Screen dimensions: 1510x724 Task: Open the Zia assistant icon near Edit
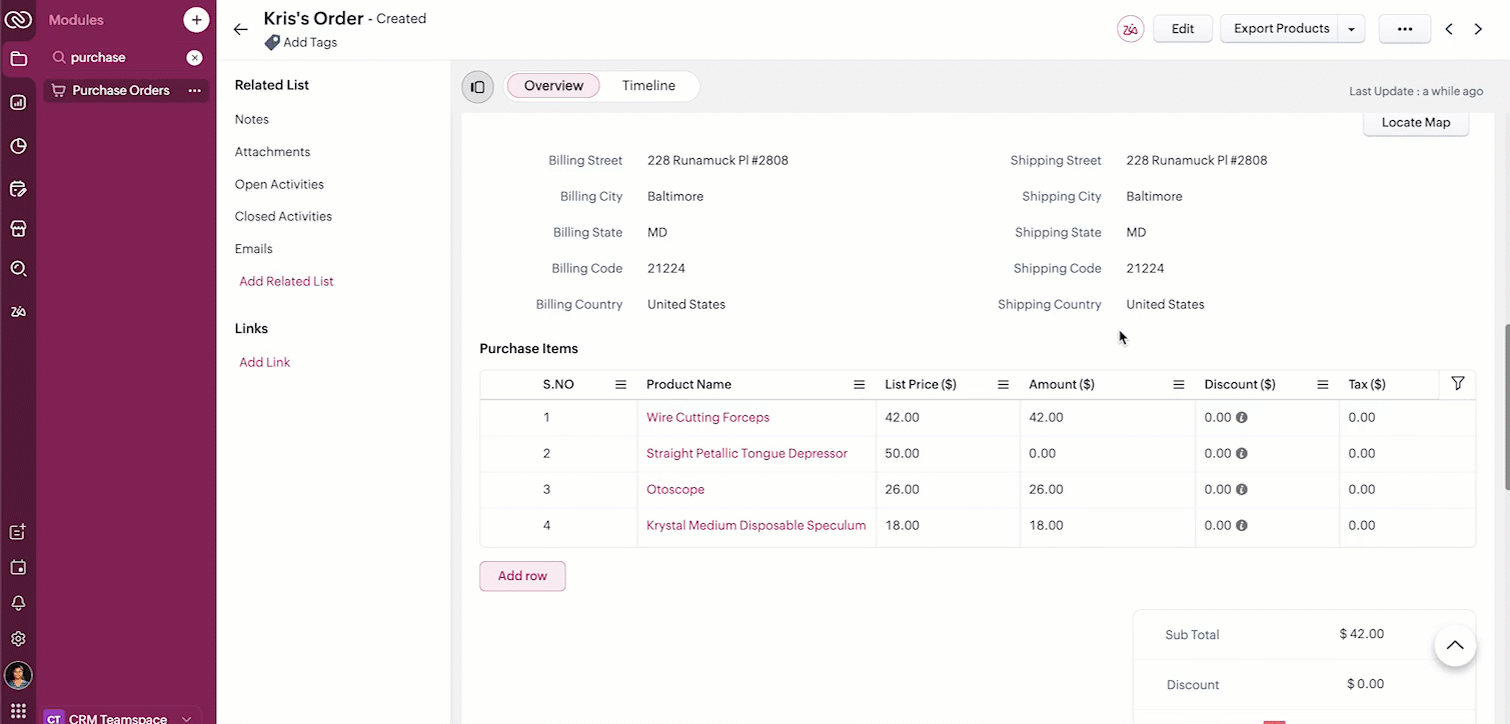[x=1130, y=29]
